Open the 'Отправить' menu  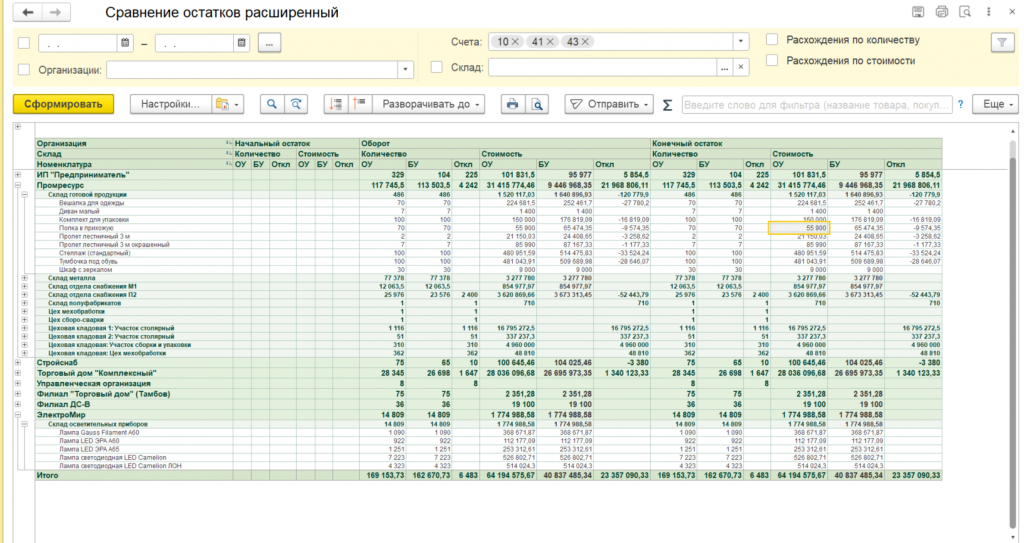click(608, 104)
